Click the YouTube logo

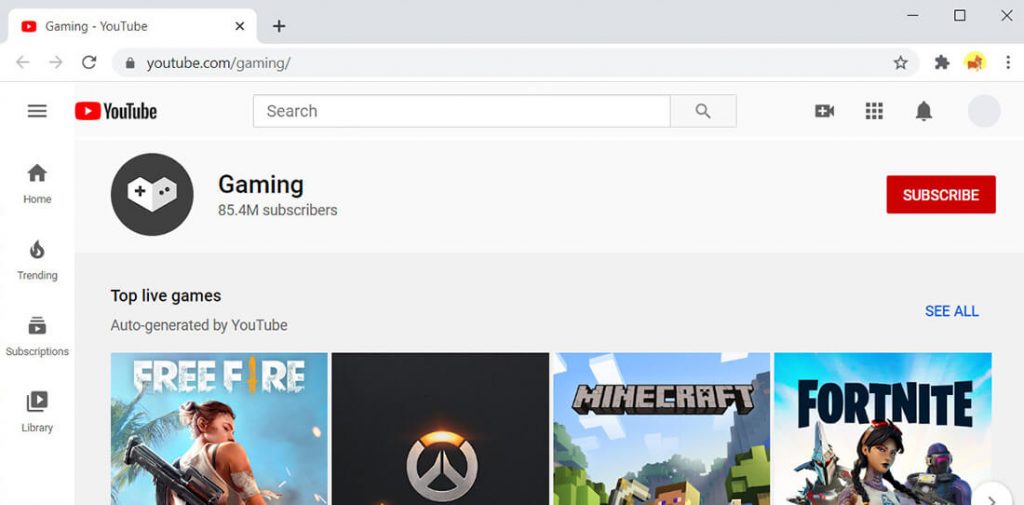click(x=116, y=111)
